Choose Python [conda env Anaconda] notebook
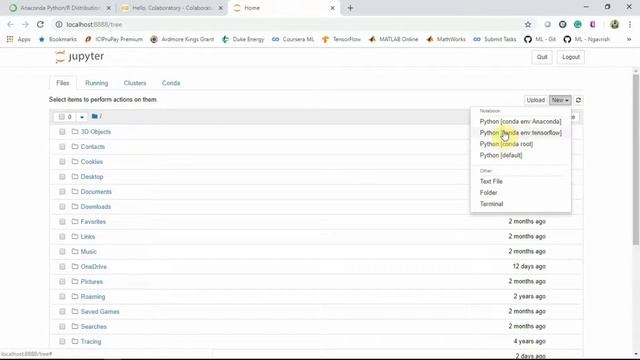Image resolution: width=640 pixels, height=360 pixels. [520, 122]
